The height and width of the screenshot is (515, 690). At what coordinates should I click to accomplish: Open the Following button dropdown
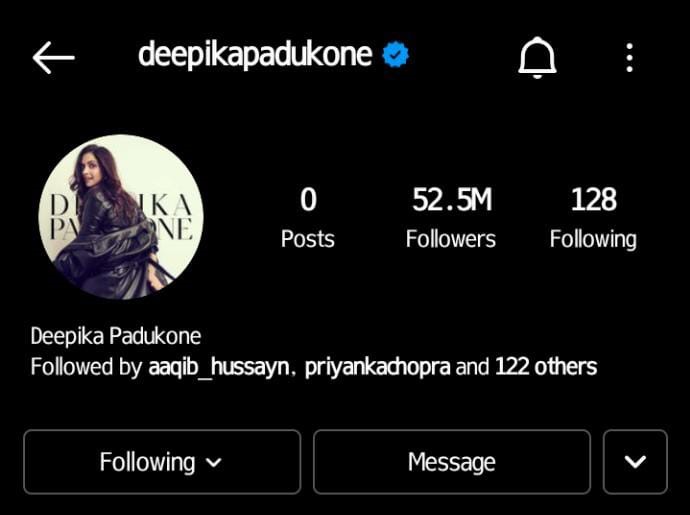(x=162, y=462)
